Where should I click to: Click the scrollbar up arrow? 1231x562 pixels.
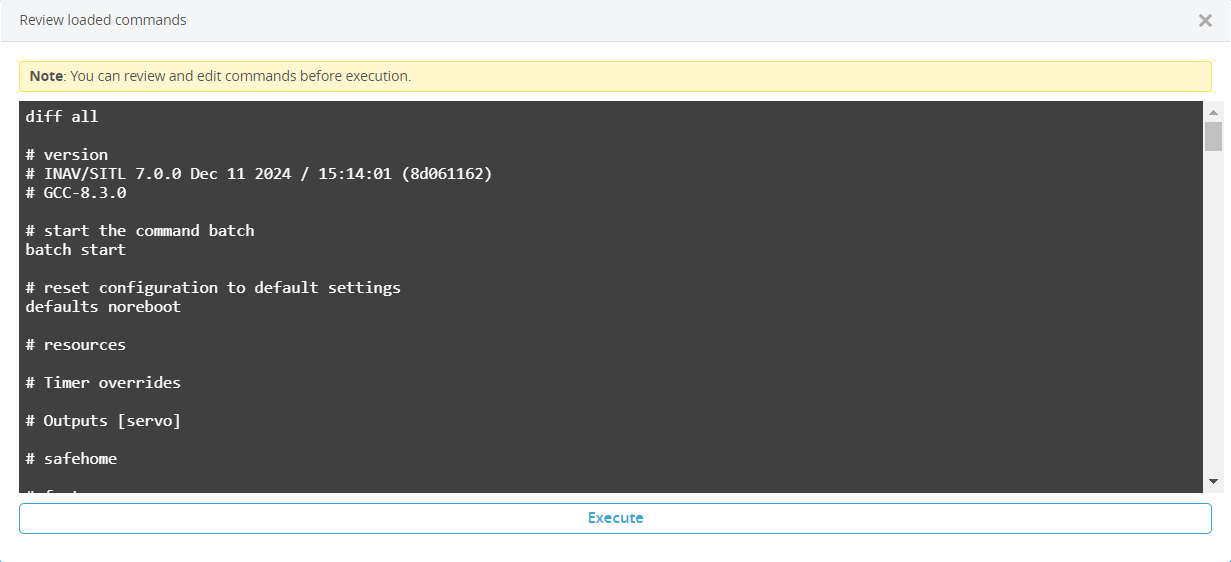[x=1213, y=111]
